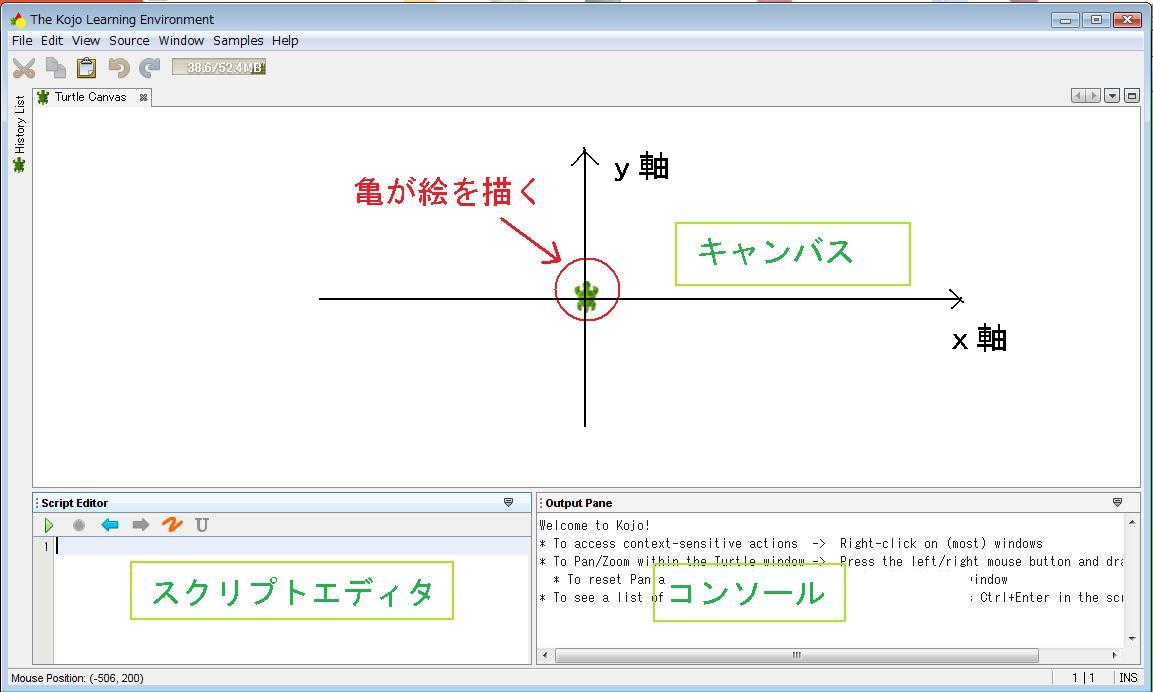This screenshot has width=1153, height=692.
Task: Click the forward history arrow in Script Editor
Action: tap(140, 524)
